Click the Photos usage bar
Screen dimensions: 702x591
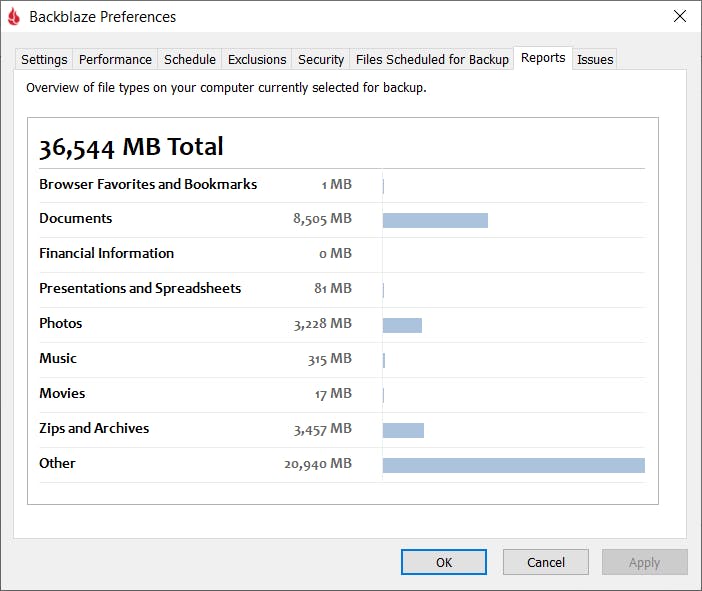[402, 325]
